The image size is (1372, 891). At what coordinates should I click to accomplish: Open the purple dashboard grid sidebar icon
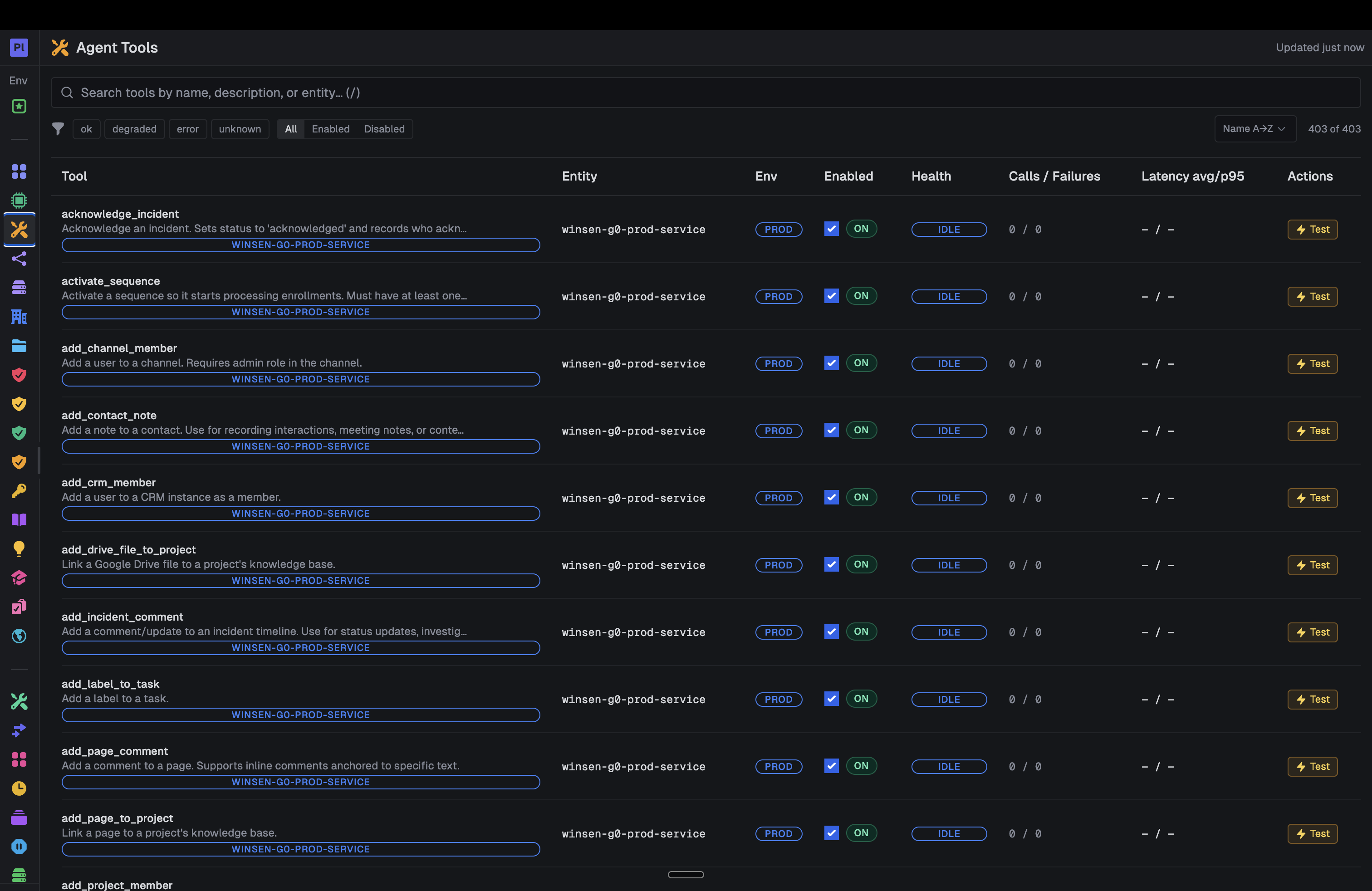click(x=19, y=171)
